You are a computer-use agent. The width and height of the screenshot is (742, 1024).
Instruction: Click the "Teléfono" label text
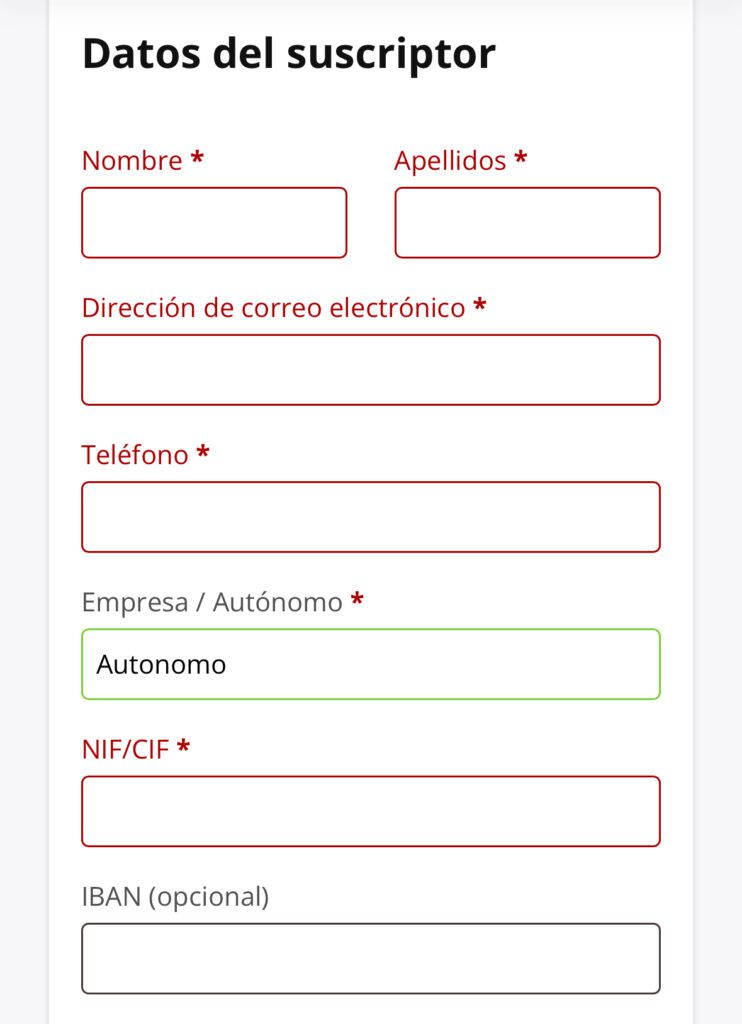point(135,455)
